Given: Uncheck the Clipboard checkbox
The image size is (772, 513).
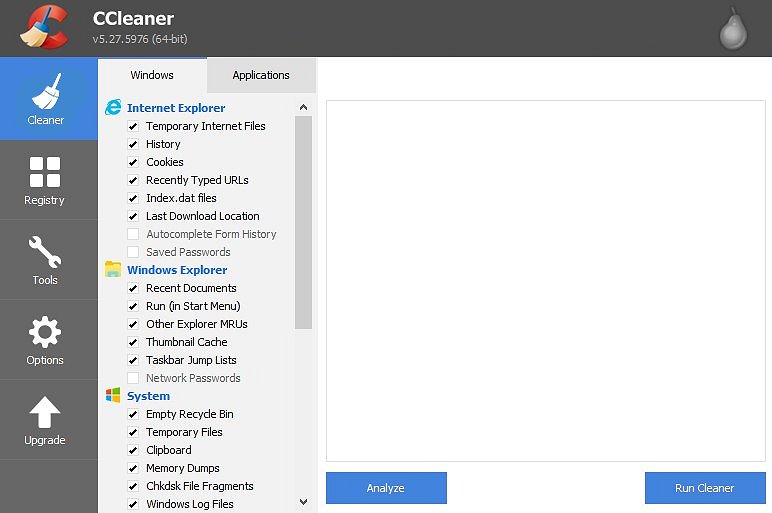Looking at the screenshot, I should coord(133,450).
